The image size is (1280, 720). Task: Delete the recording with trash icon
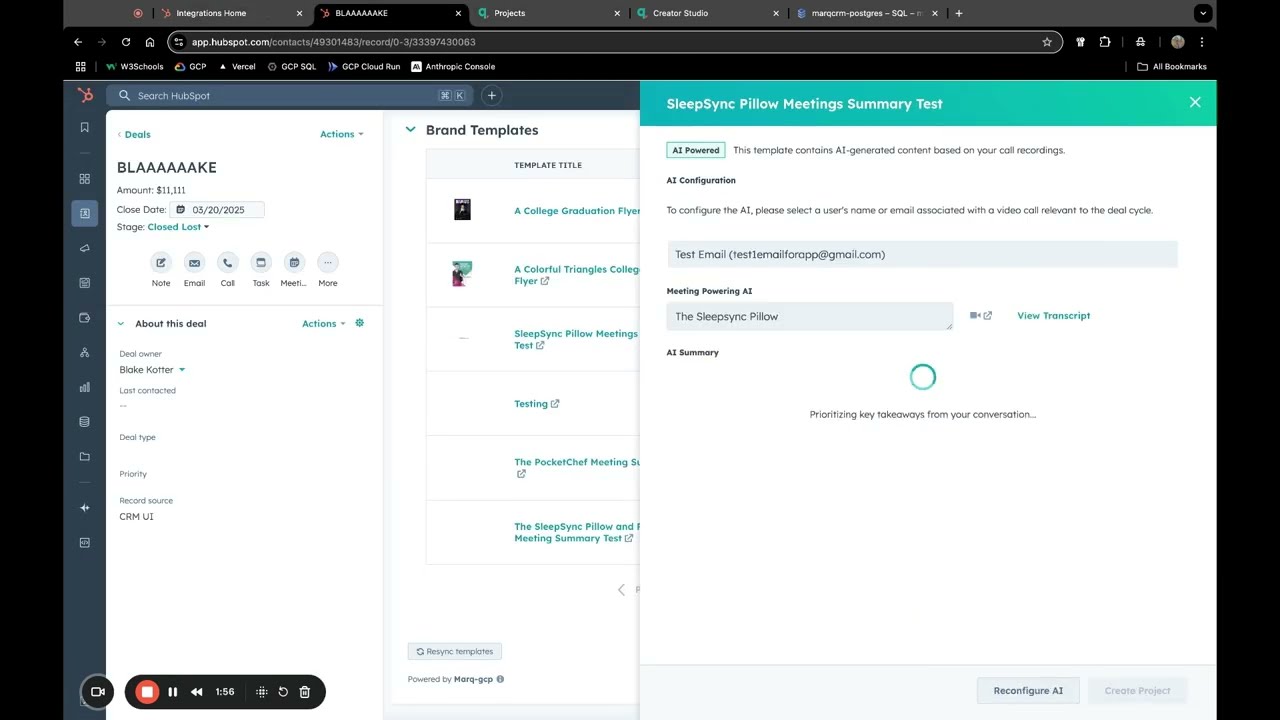tap(305, 692)
